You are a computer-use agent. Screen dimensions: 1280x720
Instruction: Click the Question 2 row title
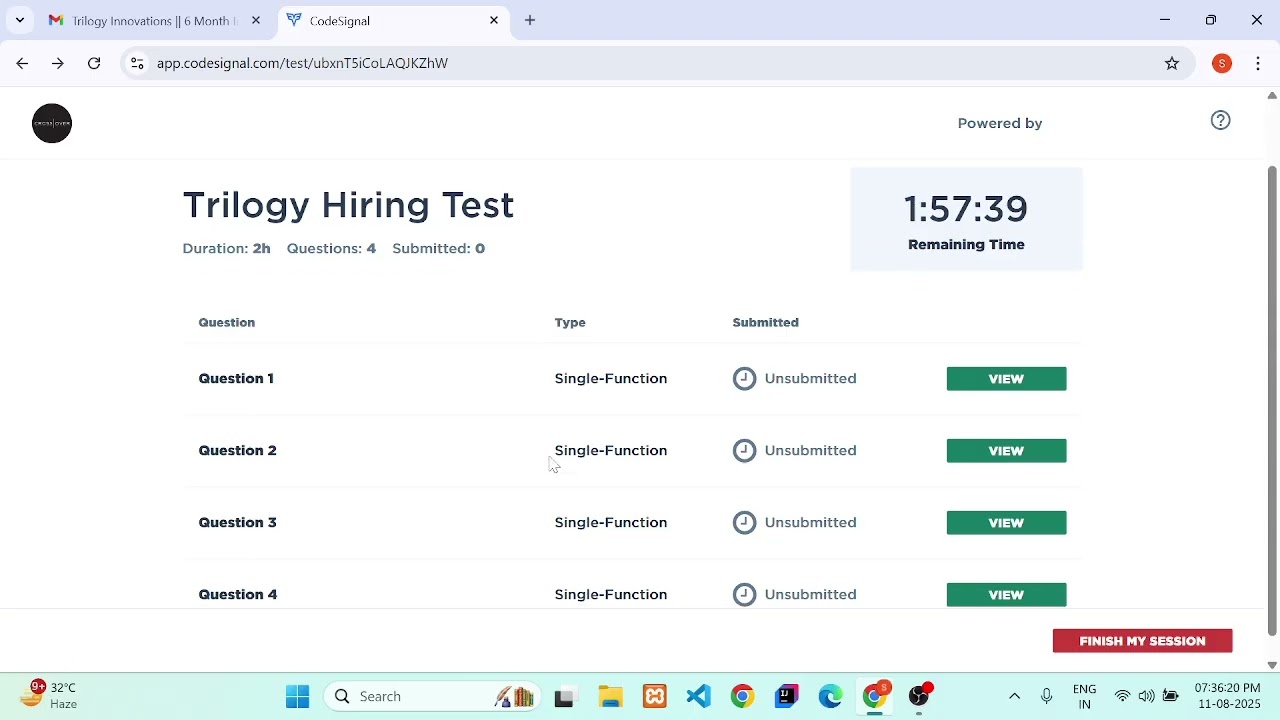(237, 450)
